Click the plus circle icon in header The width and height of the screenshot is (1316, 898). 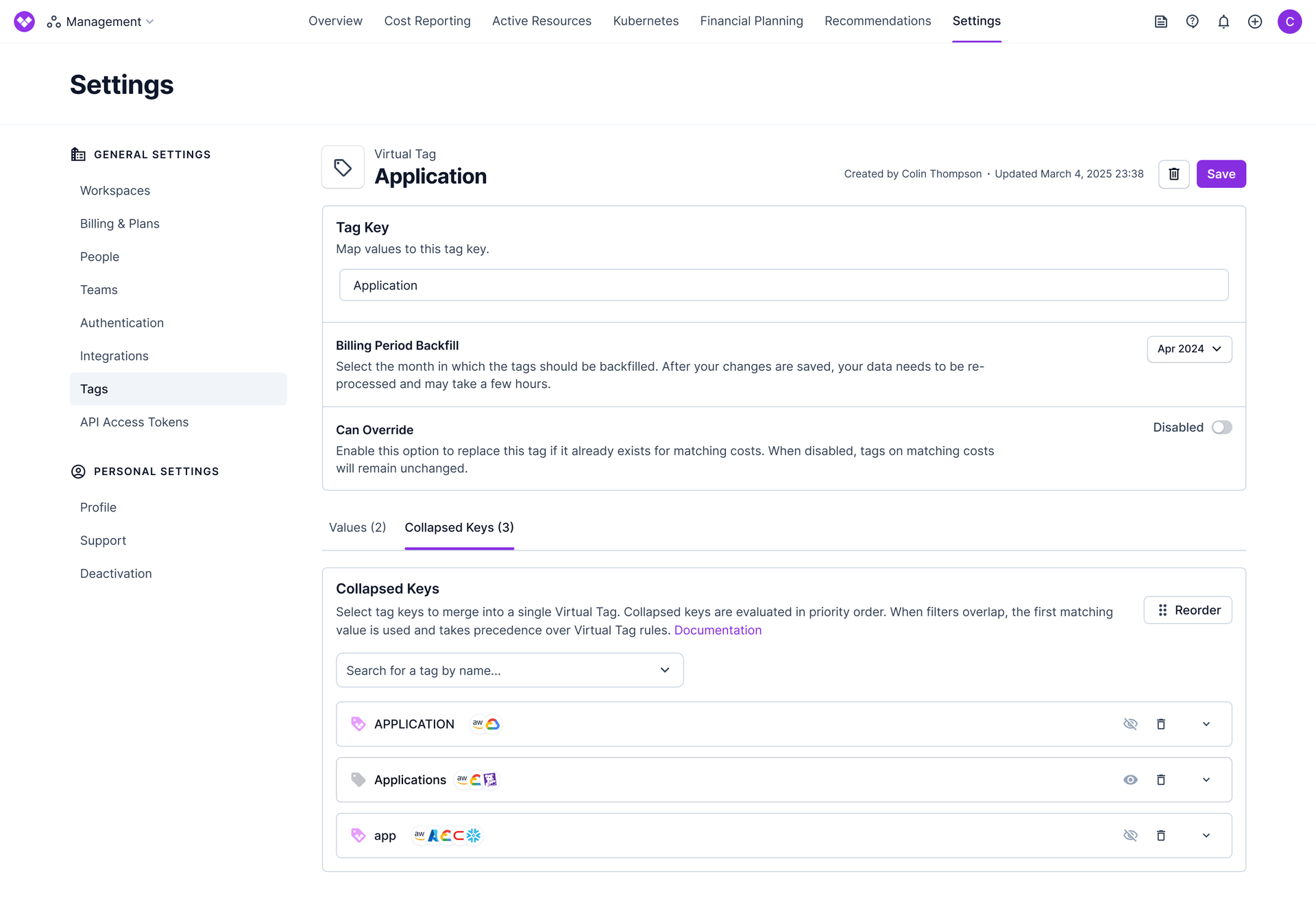tap(1254, 22)
